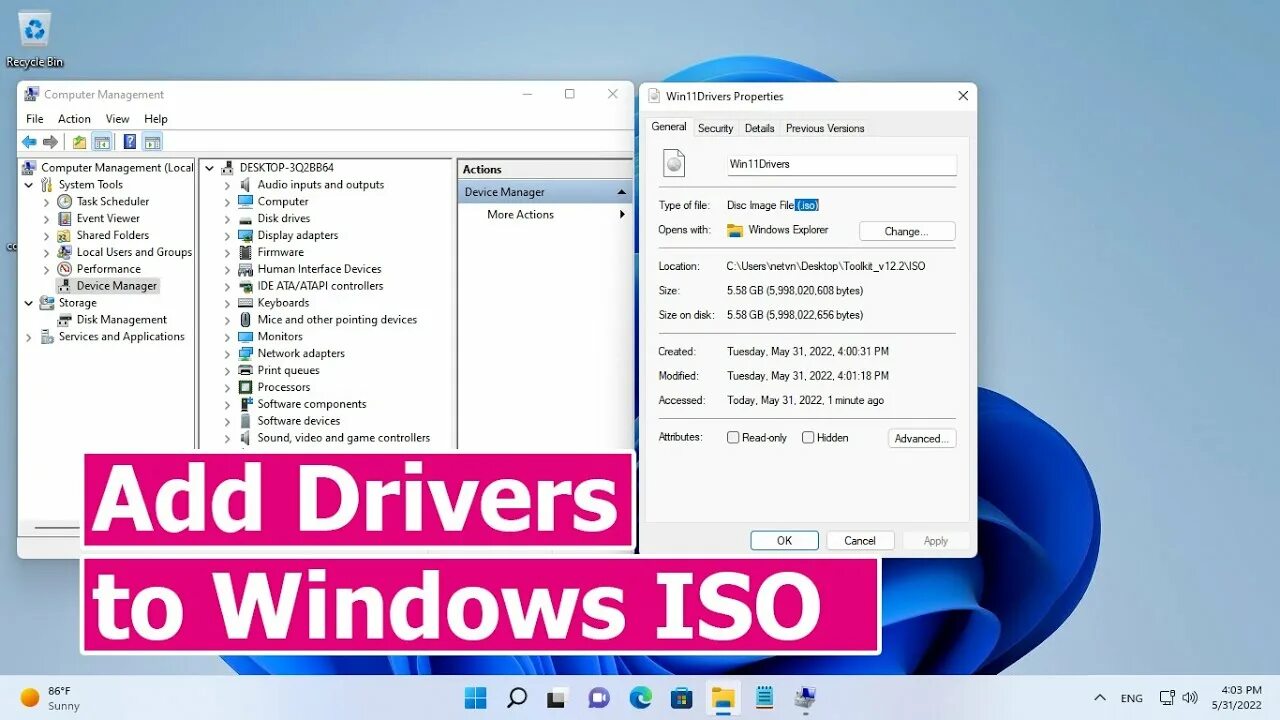Switch to the Security tab
The width and height of the screenshot is (1280, 720).
pos(715,128)
